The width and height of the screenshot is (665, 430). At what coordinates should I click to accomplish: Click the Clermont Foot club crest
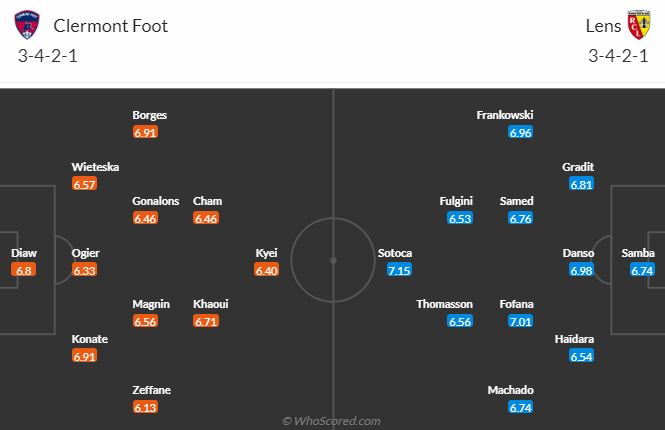point(27,25)
